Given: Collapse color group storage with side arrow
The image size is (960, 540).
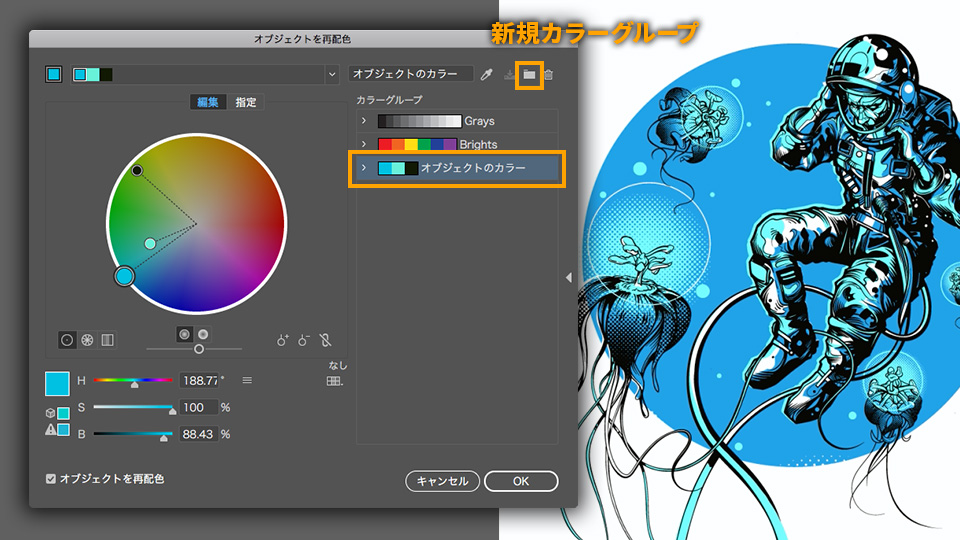Looking at the screenshot, I should pyautogui.click(x=569, y=277).
